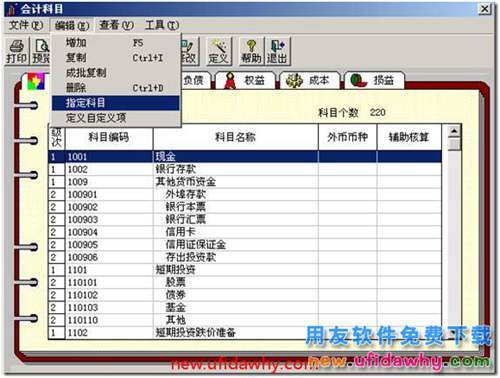Open the 查看(V) menu
500x378 pixels.
(116, 25)
